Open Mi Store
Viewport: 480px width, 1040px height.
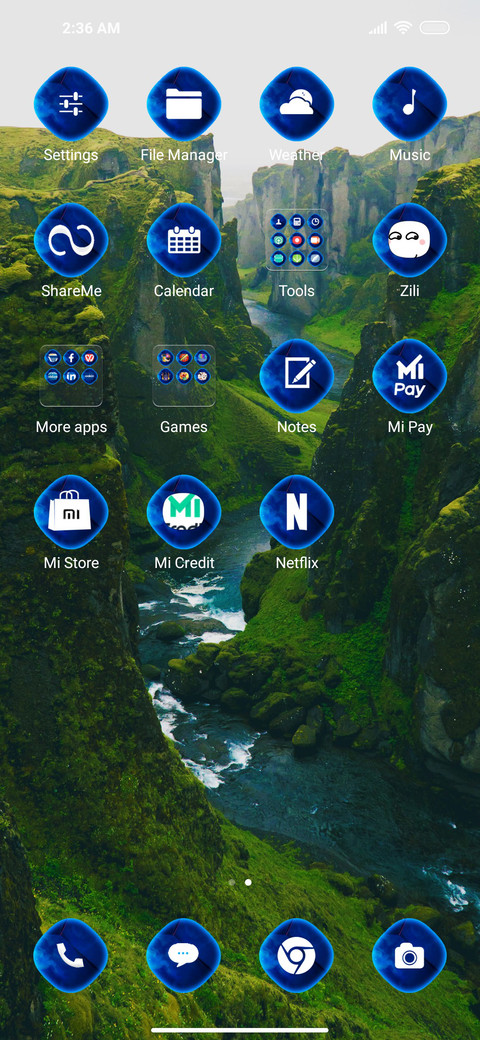pyautogui.click(x=71, y=512)
